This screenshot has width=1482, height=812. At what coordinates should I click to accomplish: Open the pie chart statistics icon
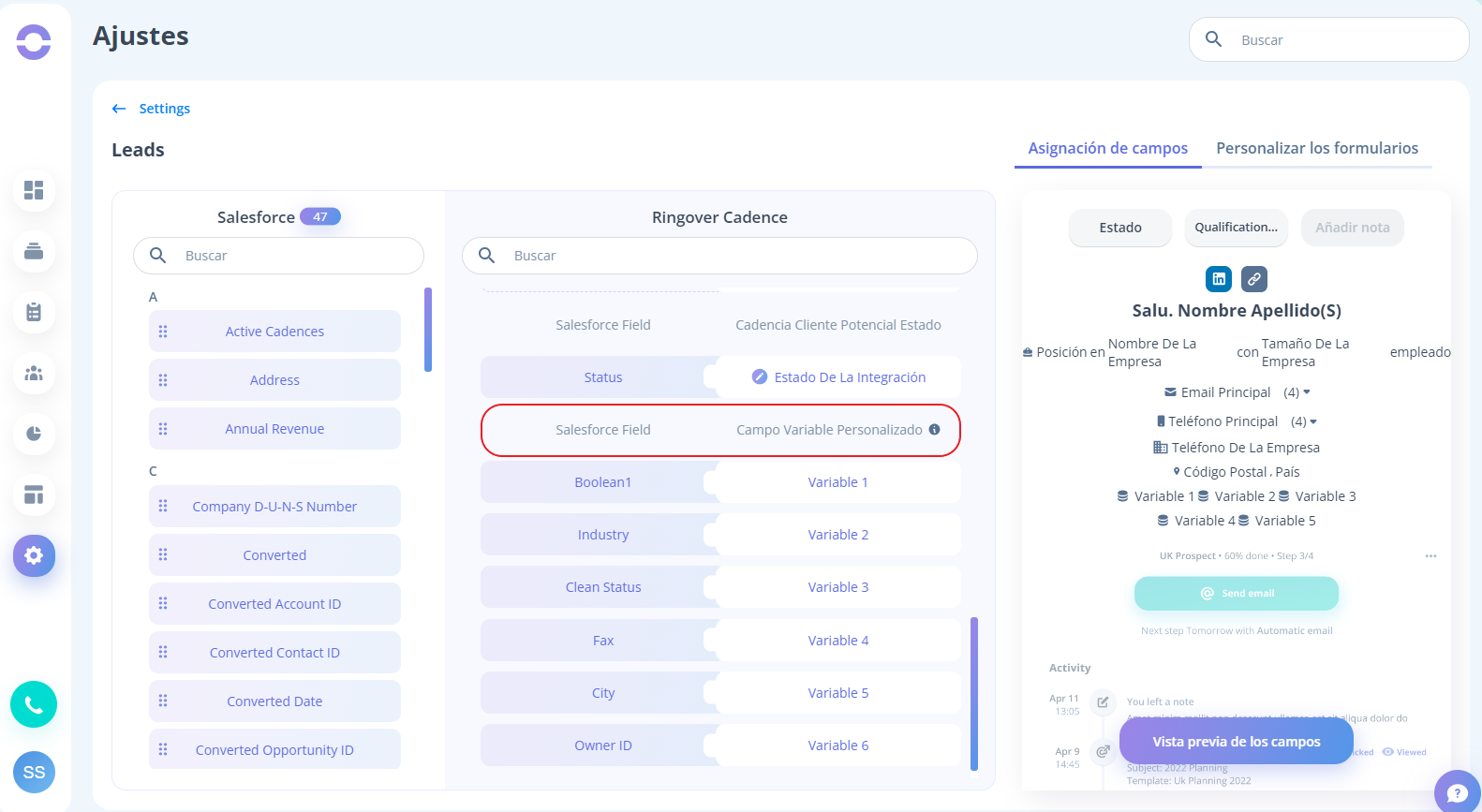(x=34, y=434)
